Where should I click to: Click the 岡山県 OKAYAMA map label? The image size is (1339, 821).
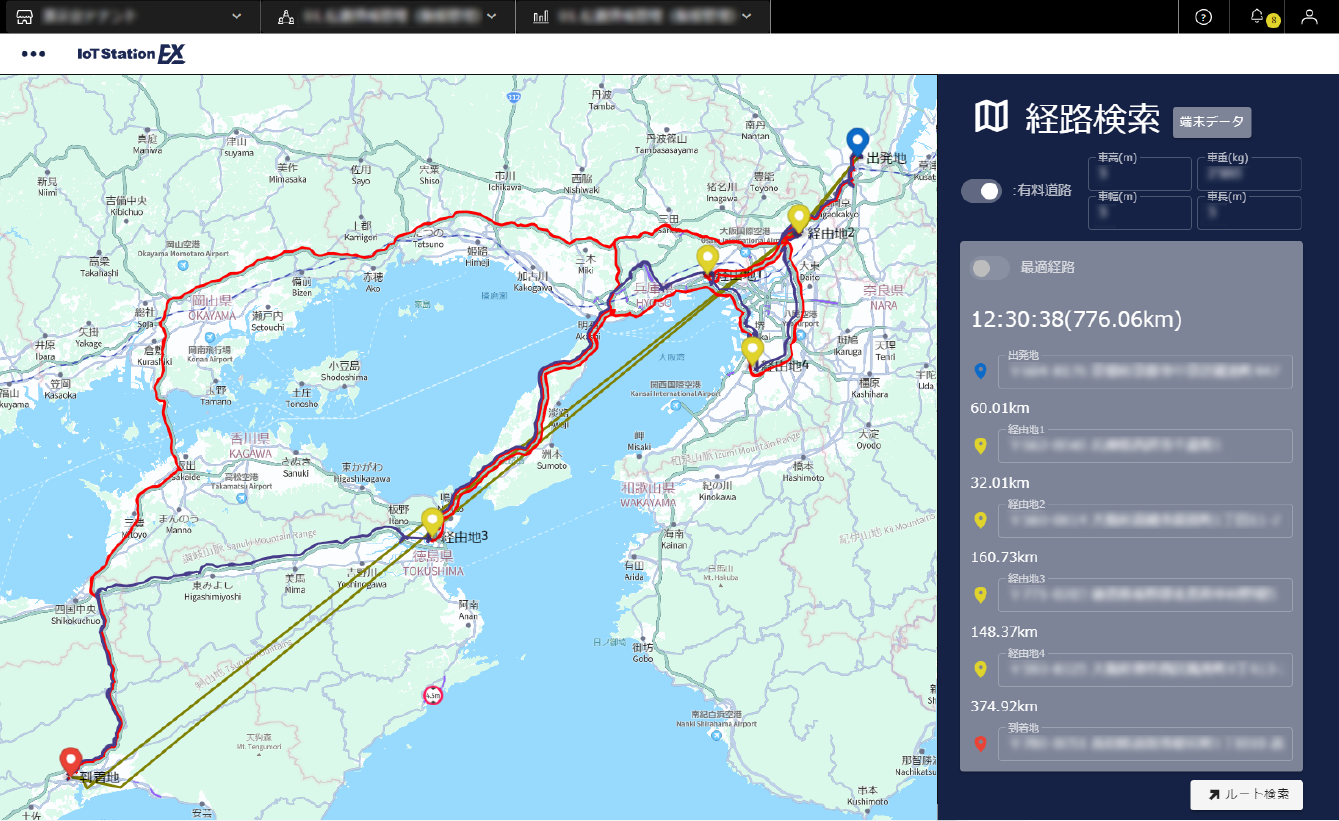click(213, 308)
